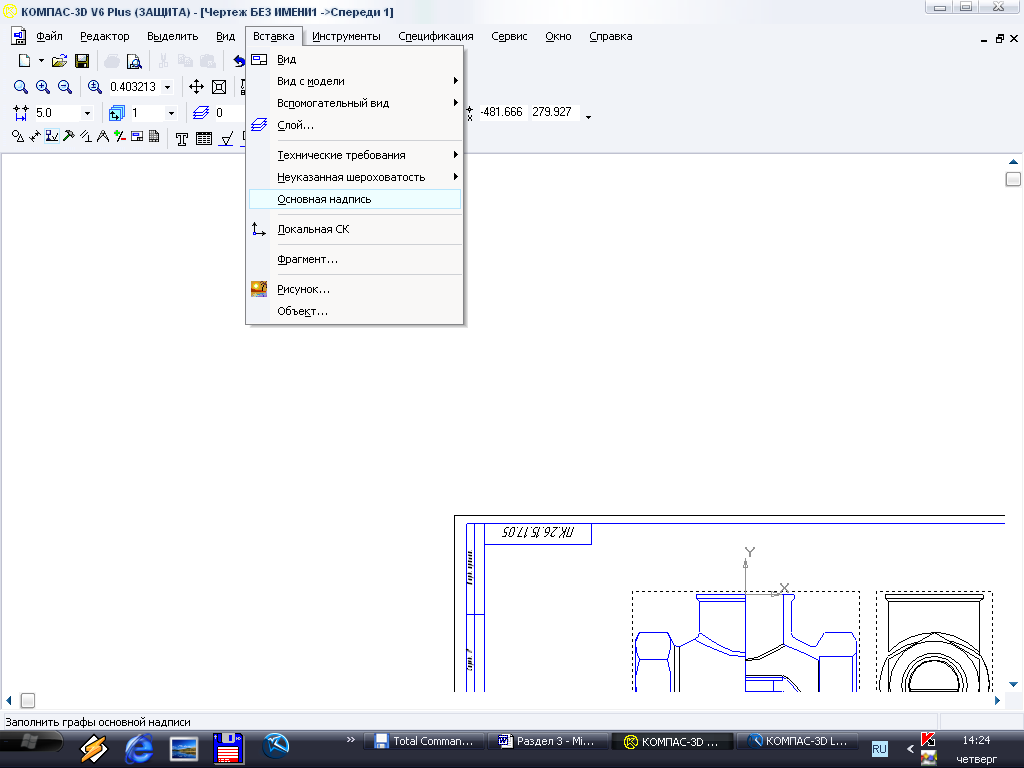
Task: Expand the cursor step 5.0 dropdown
Action: 87,113
